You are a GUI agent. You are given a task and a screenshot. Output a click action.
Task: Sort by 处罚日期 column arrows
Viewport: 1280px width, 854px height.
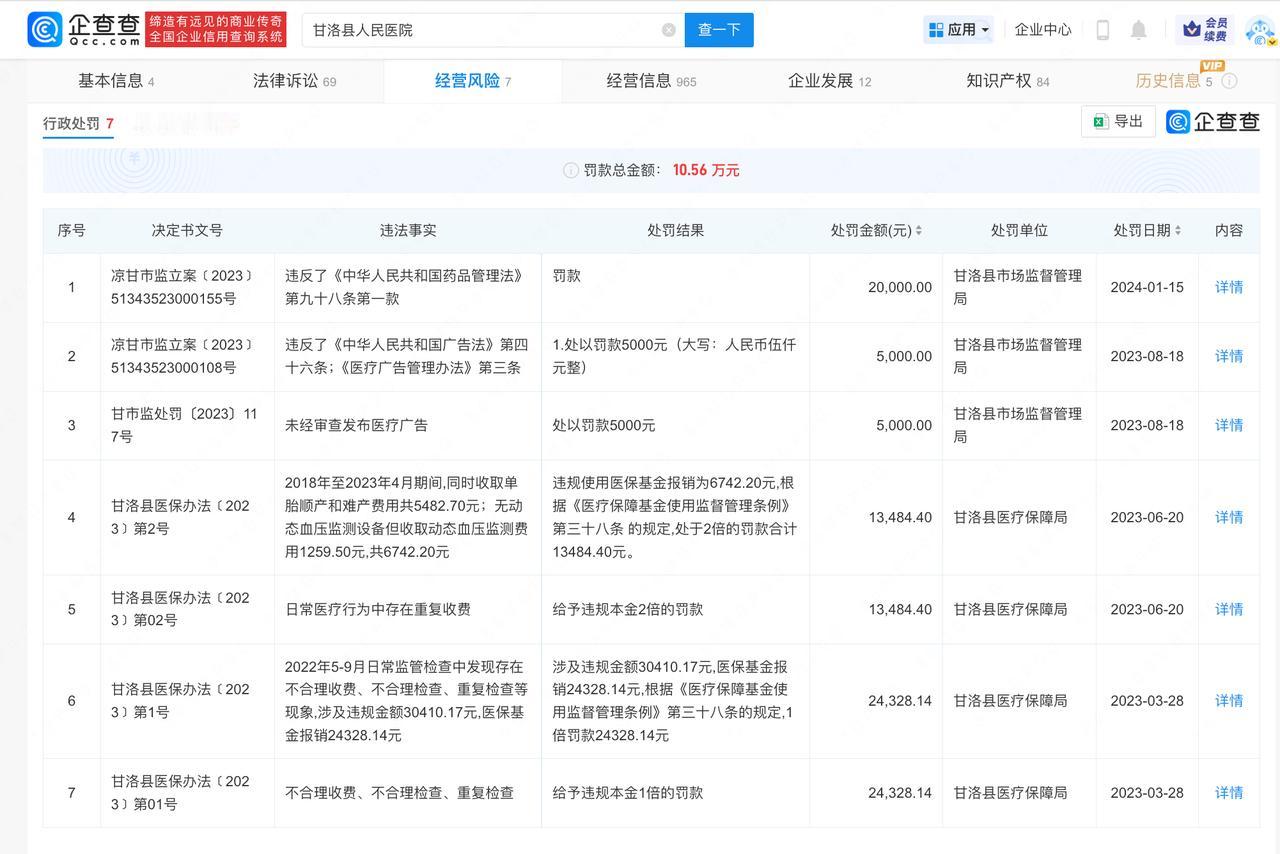point(1178,231)
